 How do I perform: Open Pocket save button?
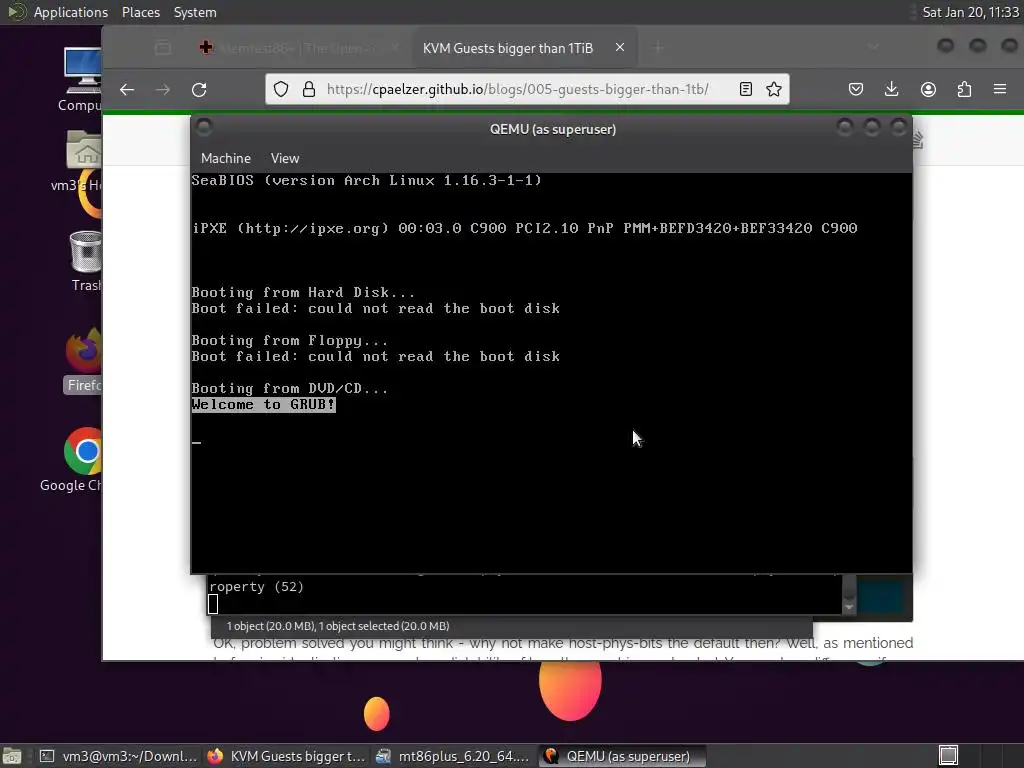coord(856,89)
